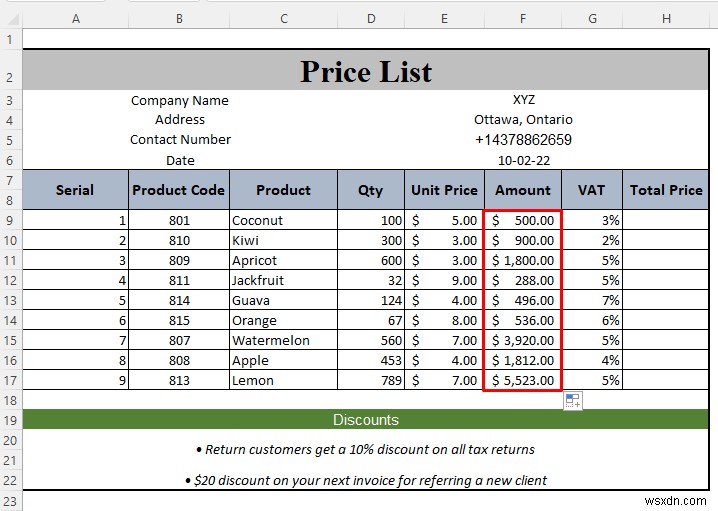Click the Company Name label cell
Viewport: 718px width, 511px height.
pyautogui.click(x=180, y=100)
